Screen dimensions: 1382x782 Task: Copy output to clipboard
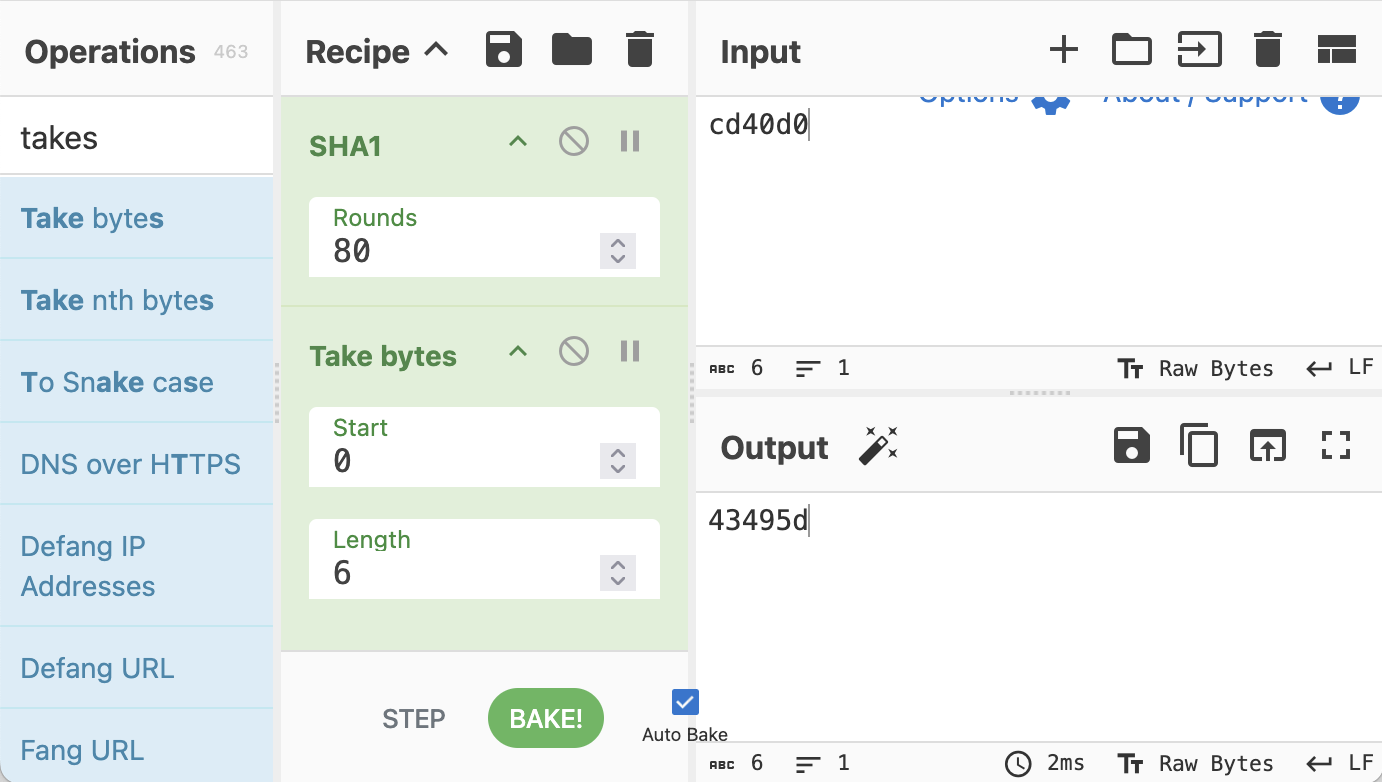[x=1198, y=446]
